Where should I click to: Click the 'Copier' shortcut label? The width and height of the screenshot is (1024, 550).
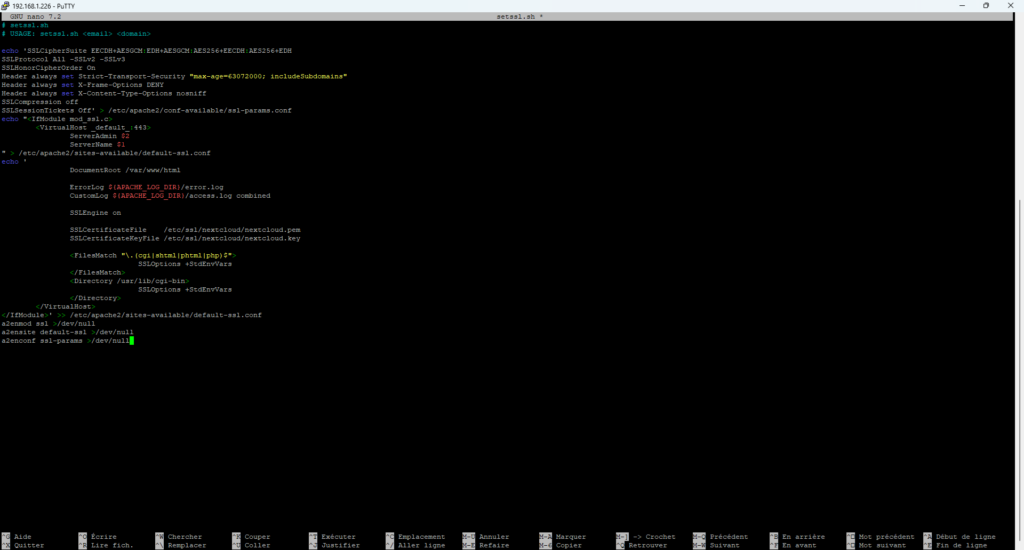(569, 545)
